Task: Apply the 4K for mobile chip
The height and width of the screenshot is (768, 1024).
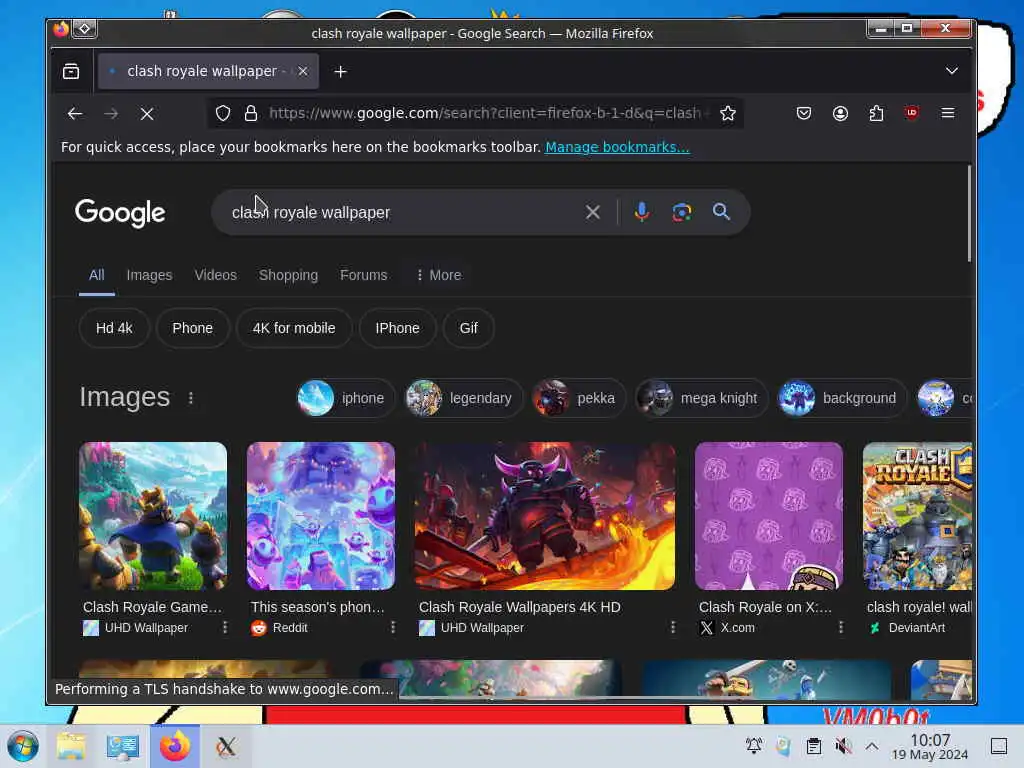Action: point(294,328)
